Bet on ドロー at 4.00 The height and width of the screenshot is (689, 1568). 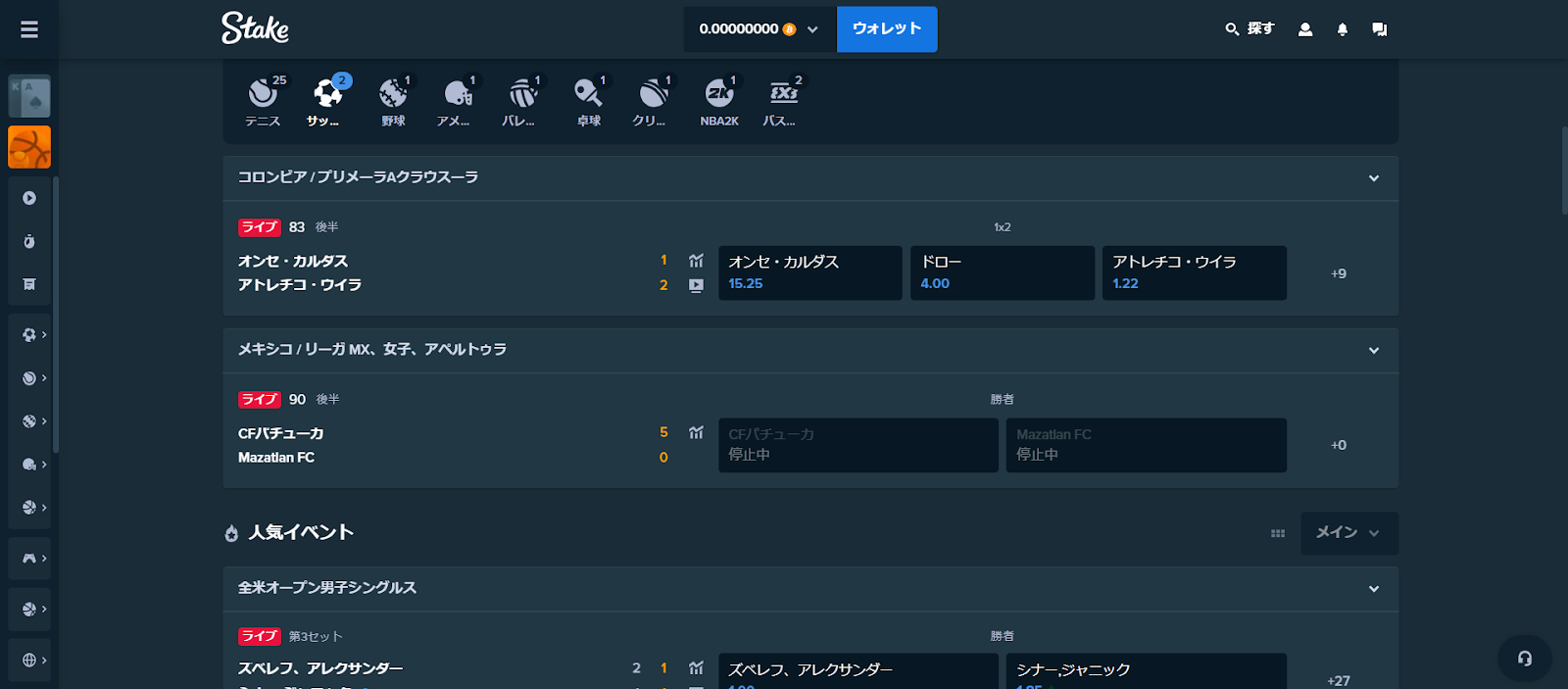pos(1003,272)
